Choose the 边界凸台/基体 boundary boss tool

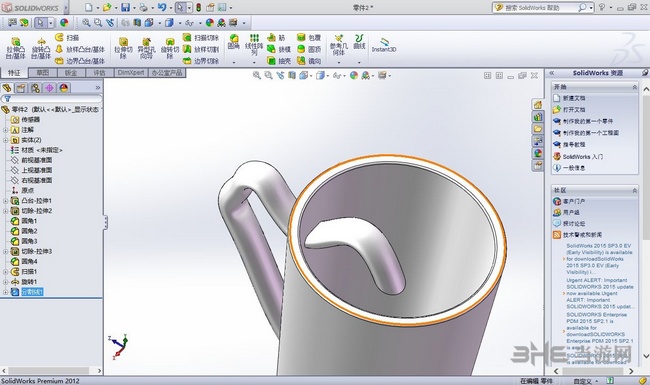pyautogui.click(x=80, y=61)
